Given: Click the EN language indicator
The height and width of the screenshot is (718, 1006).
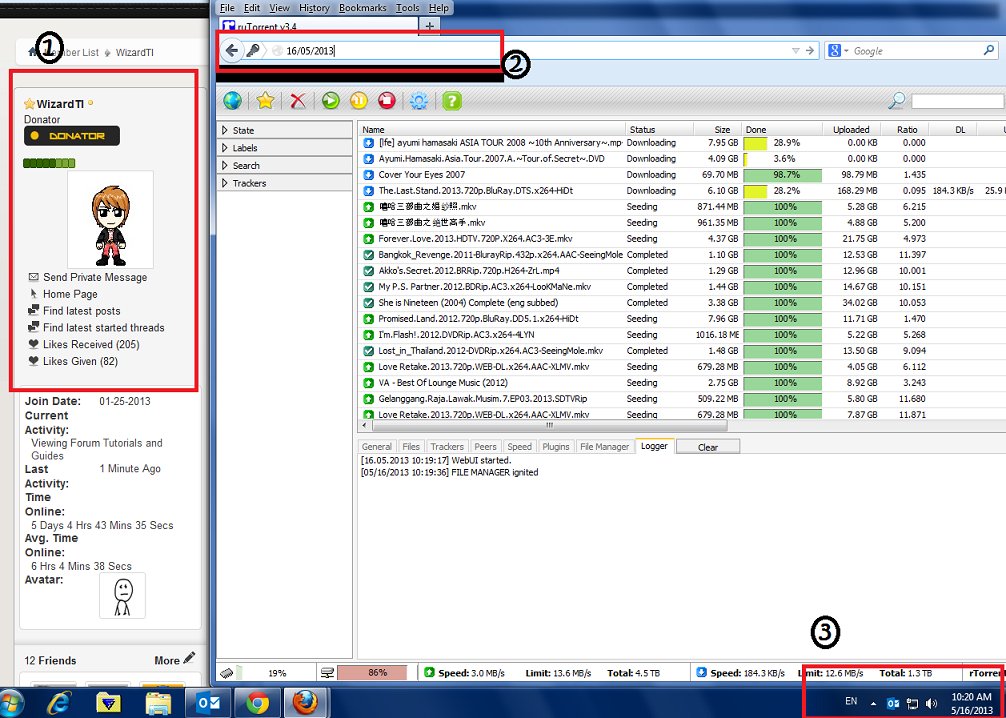Looking at the screenshot, I should (851, 701).
